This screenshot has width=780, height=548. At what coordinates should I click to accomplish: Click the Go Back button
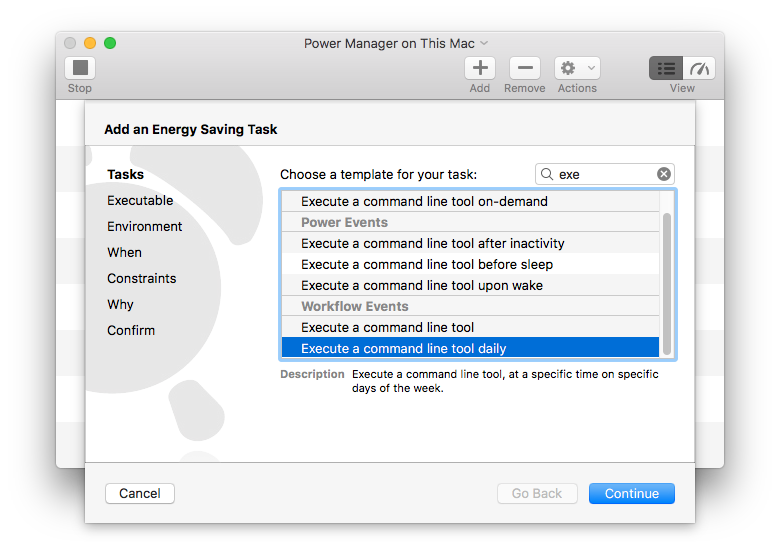pos(537,493)
